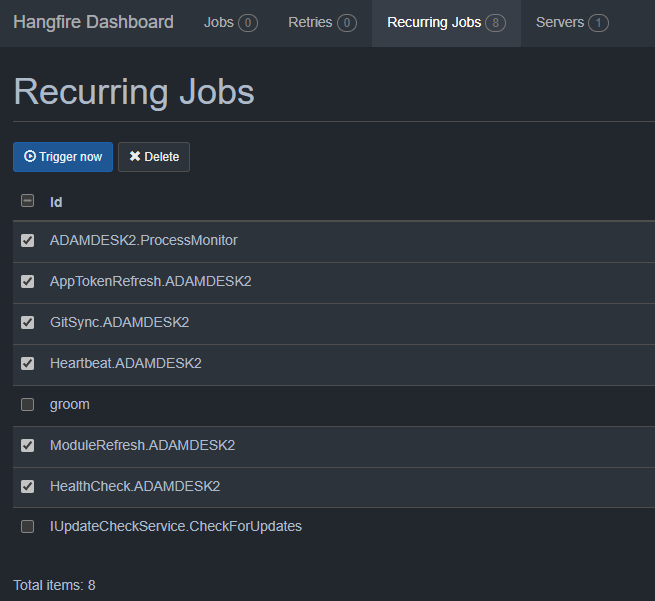Click the Heartbeat.ADAMDESK2 job id text
The height and width of the screenshot is (601, 655).
tap(126, 363)
